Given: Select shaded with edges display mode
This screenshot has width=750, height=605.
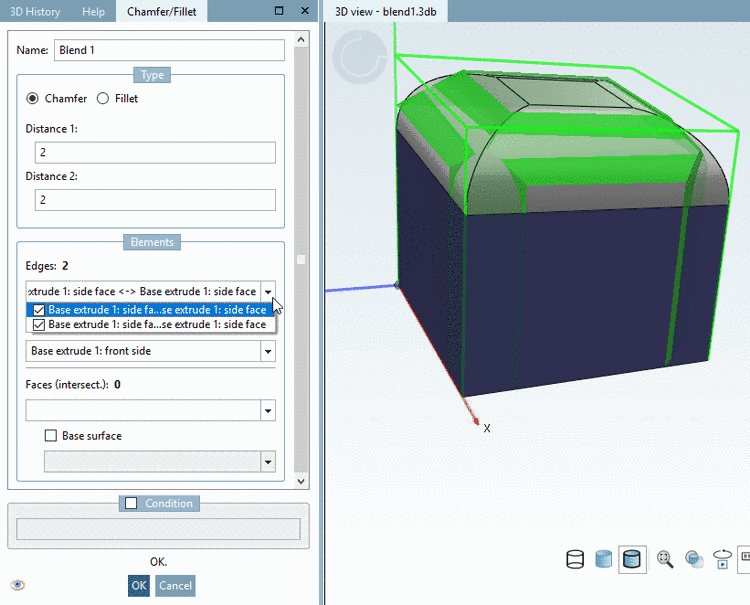Looking at the screenshot, I should (632, 559).
